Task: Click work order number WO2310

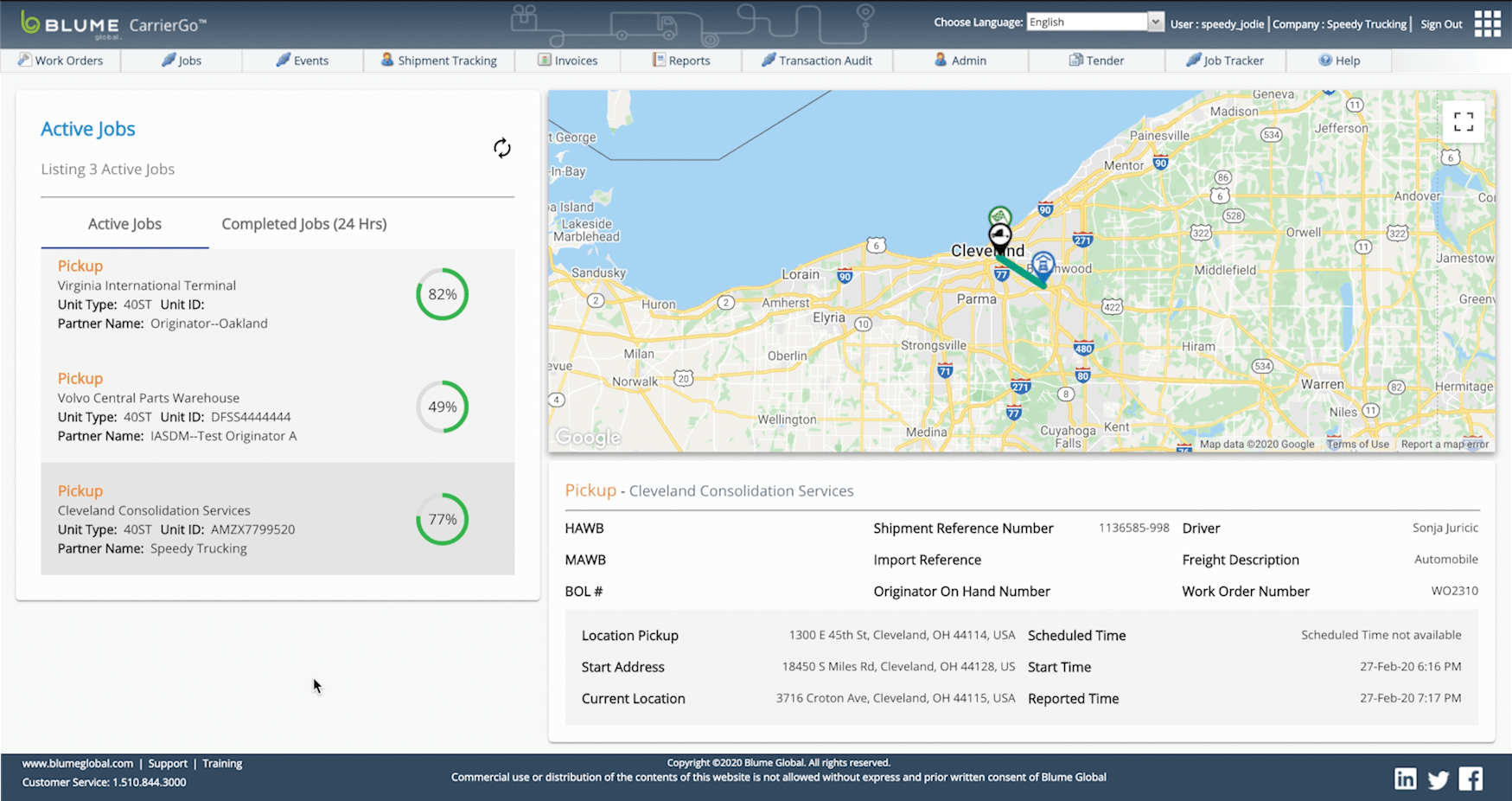Action: pos(1454,591)
